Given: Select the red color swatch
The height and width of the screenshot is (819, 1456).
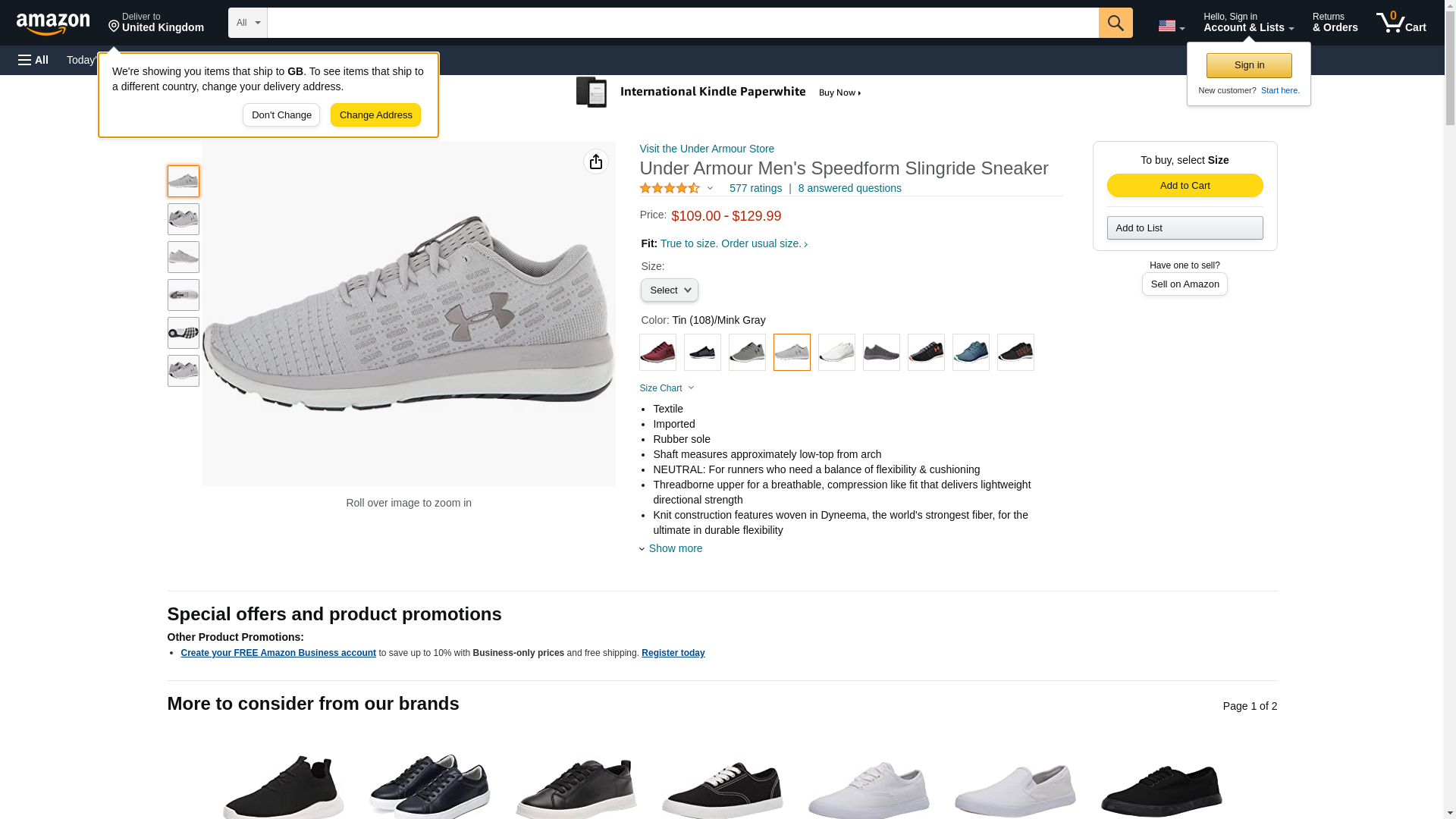Looking at the screenshot, I should coord(657,353).
